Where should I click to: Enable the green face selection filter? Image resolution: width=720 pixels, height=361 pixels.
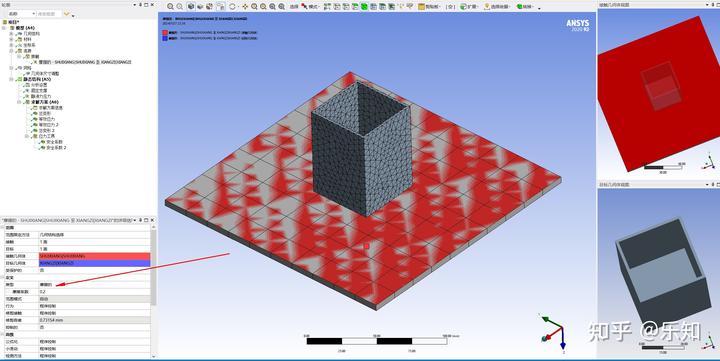click(364, 6)
